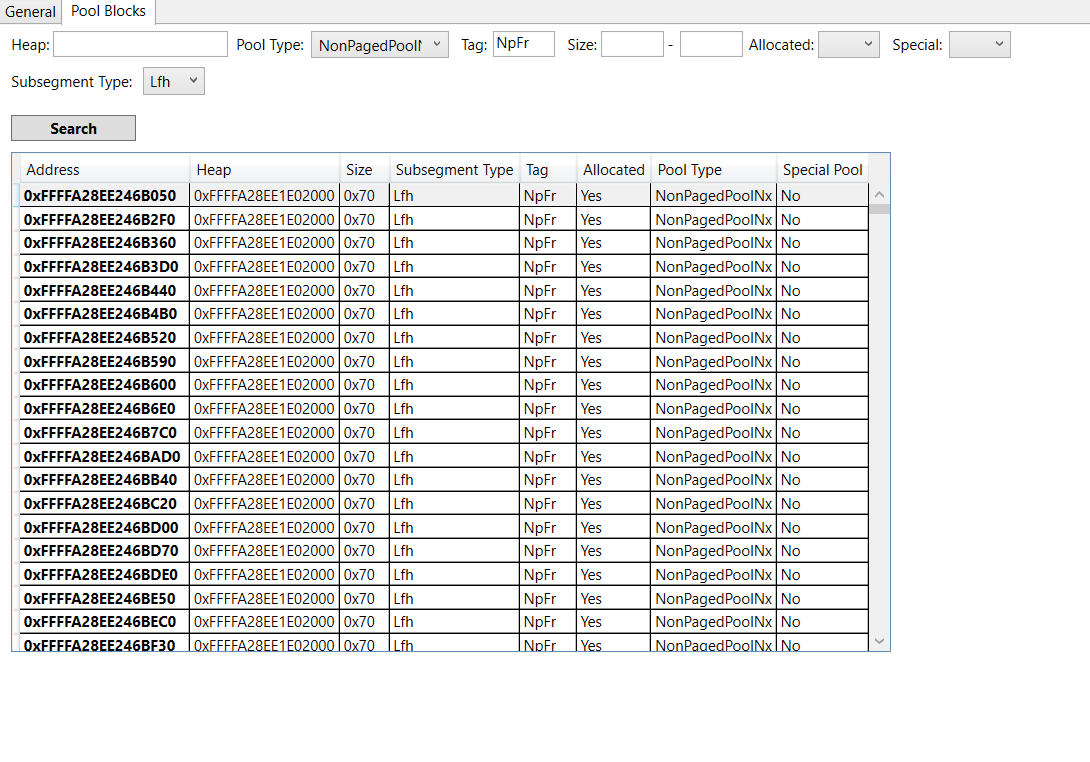The image size is (1090, 762).
Task: Click Heap cell in row 0xFFFFA28EE246B050
Action: 264,196
